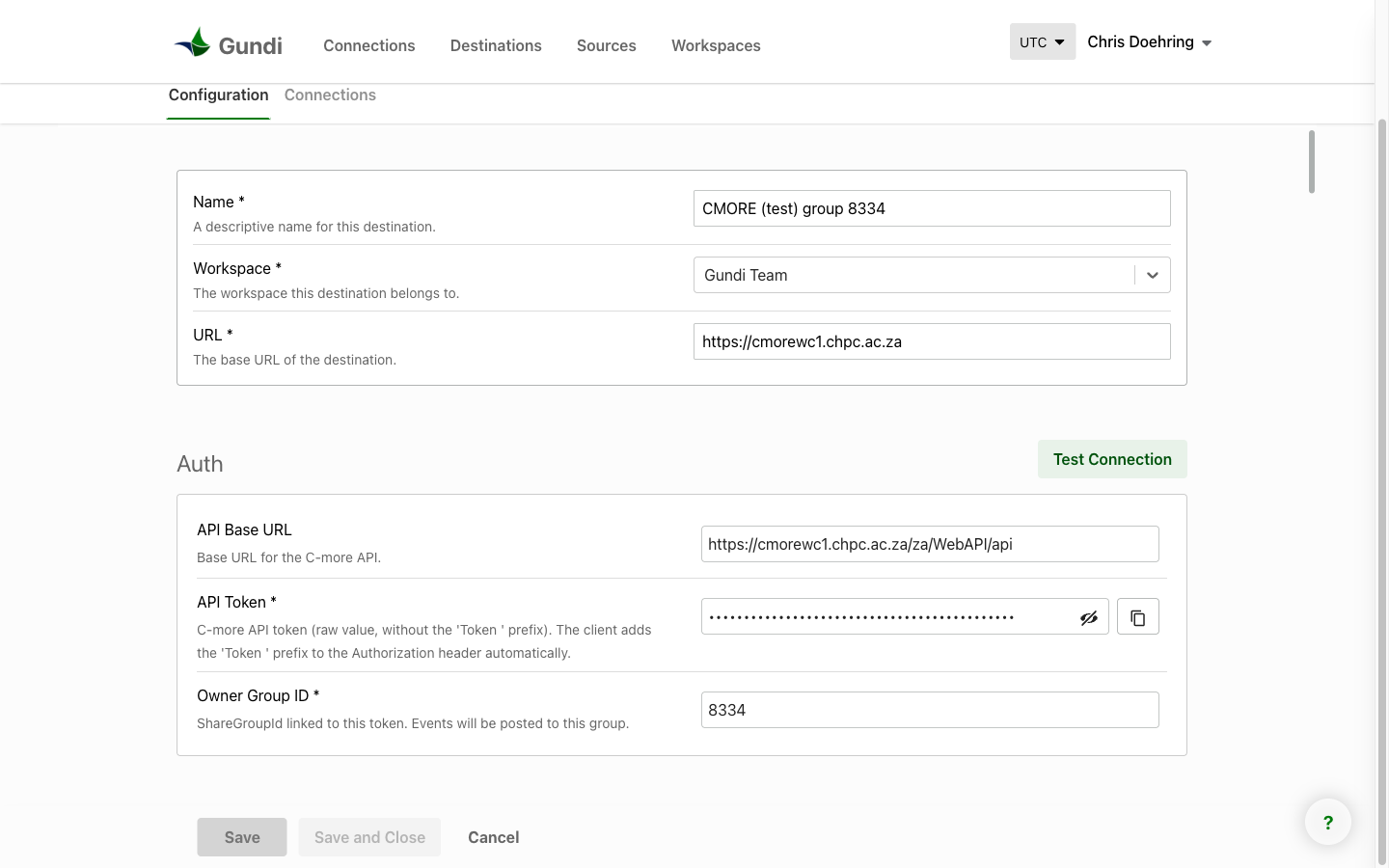Open the UTC timezone dropdown

pyautogui.click(x=1043, y=41)
